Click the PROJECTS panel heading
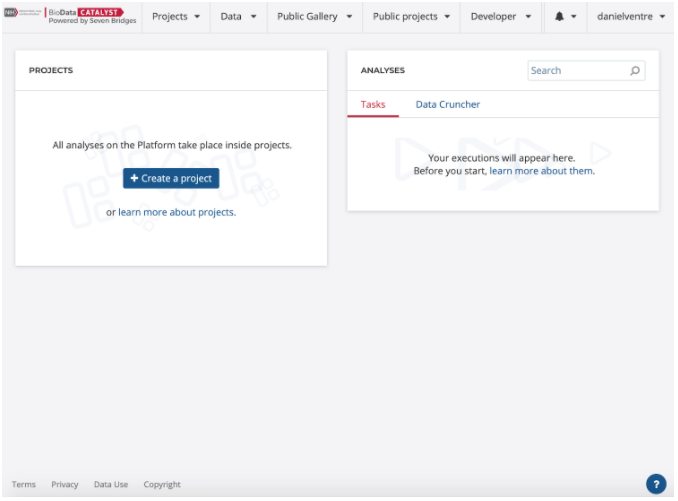 [51, 70]
